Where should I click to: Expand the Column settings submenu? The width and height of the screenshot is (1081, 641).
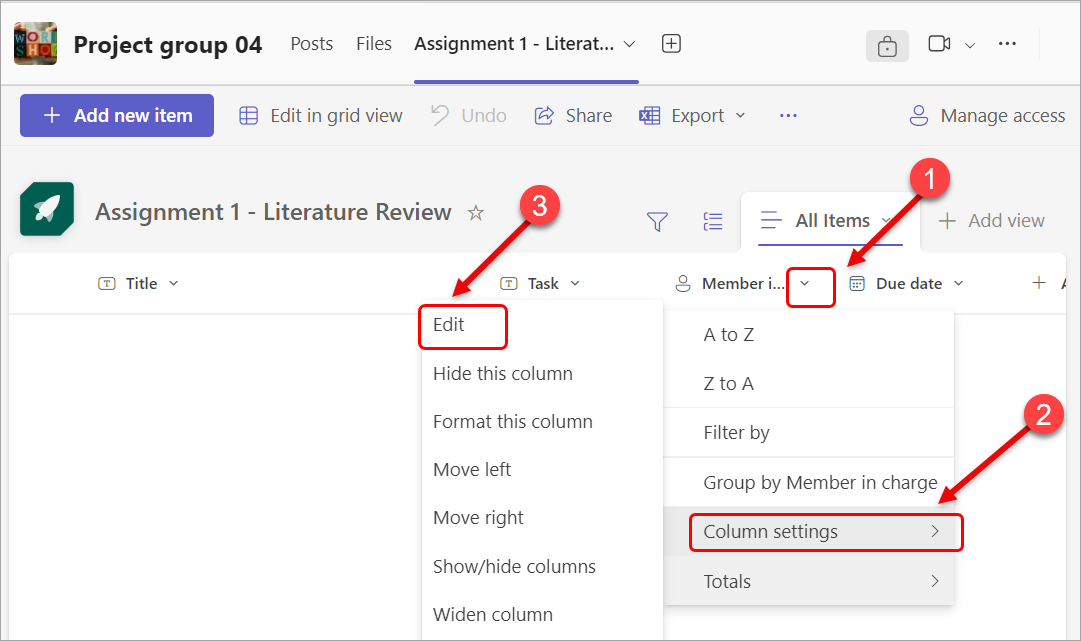coord(824,531)
